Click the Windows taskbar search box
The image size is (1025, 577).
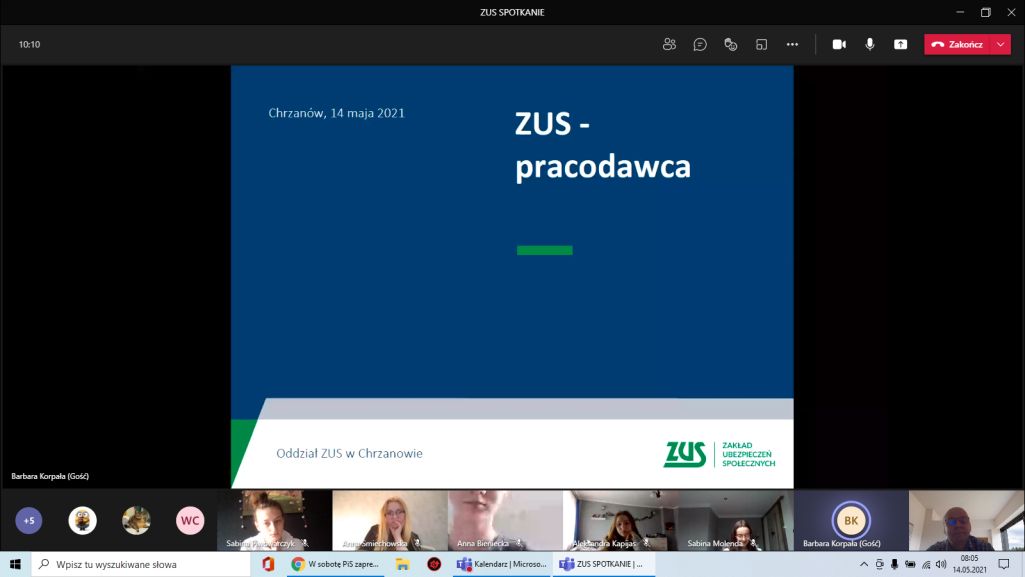pos(141,564)
